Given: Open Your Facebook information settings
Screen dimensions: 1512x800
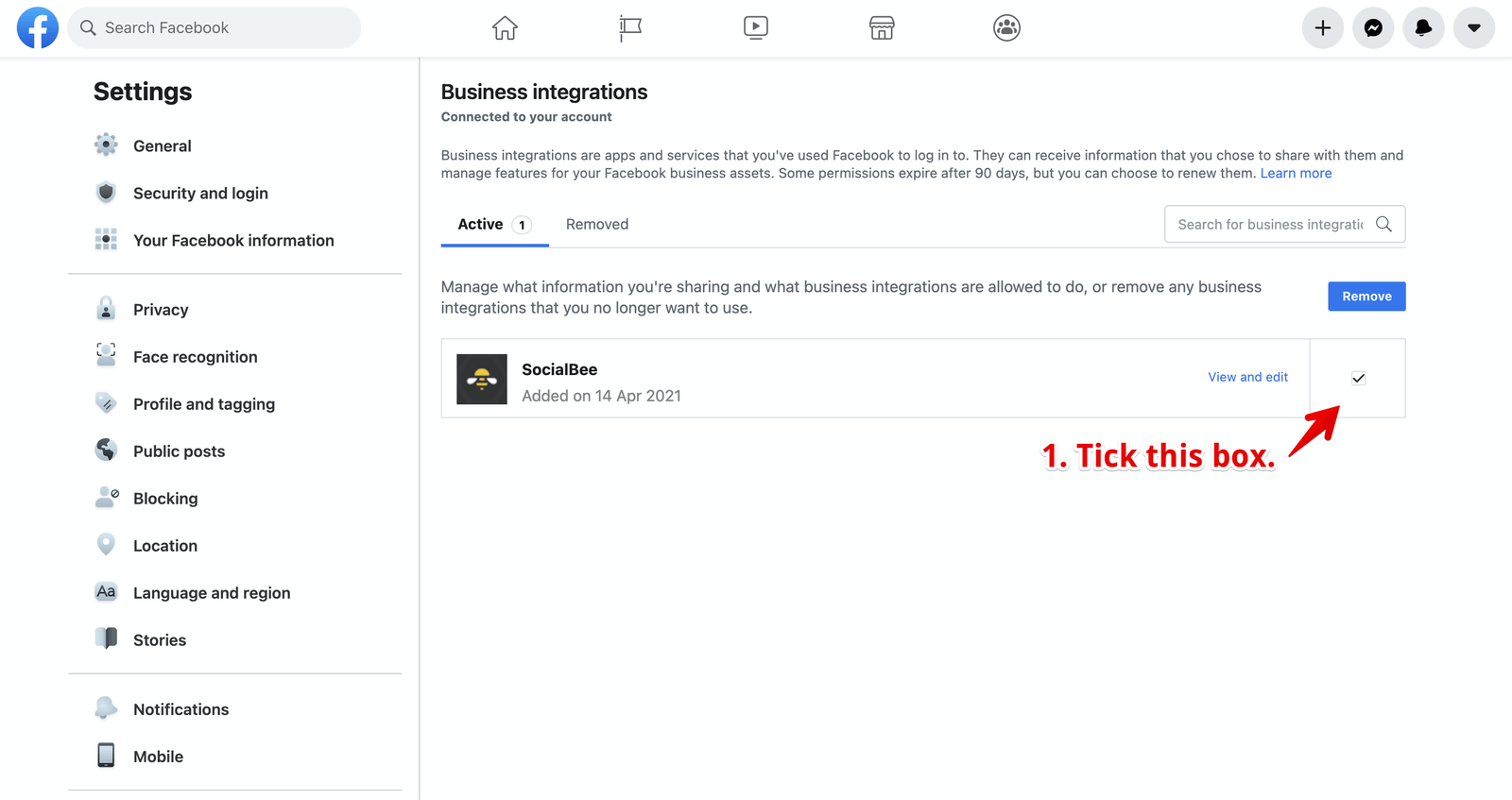Looking at the screenshot, I should click(x=234, y=240).
